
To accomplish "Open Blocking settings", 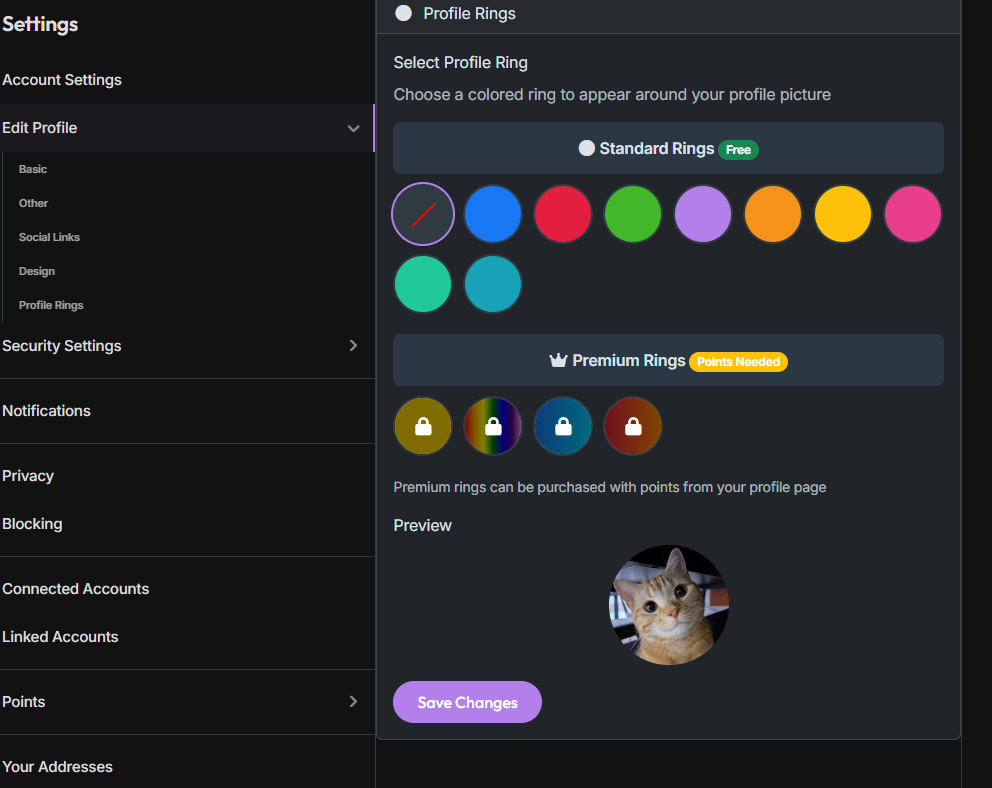I will (x=32, y=524).
